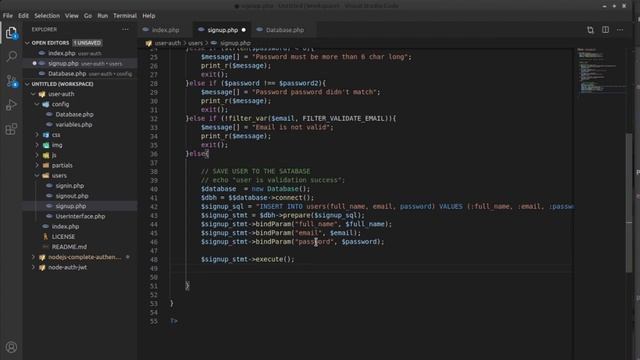Open the Run menu
Image resolution: width=640 pixels, height=360 pixels.
coord(102,16)
